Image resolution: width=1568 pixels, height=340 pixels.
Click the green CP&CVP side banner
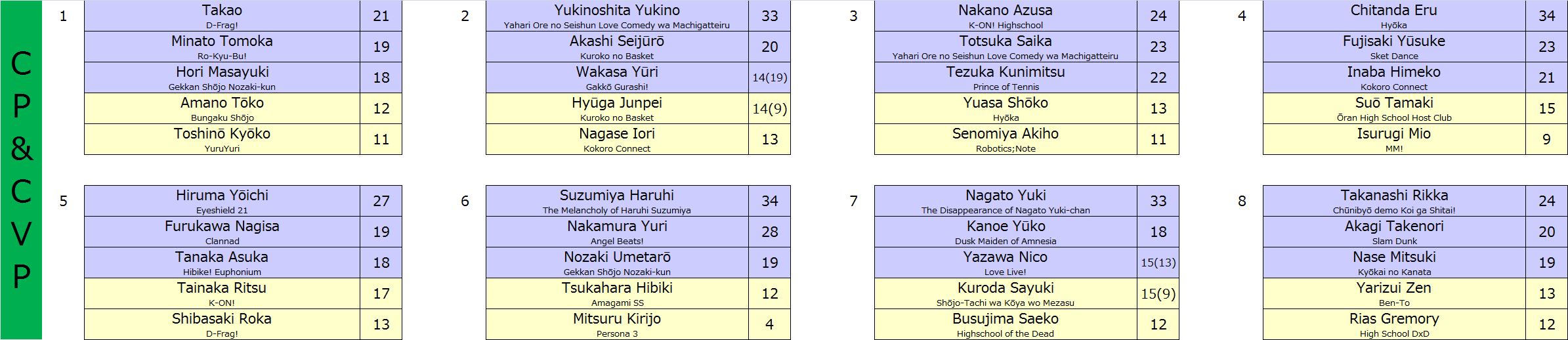point(21,170)
